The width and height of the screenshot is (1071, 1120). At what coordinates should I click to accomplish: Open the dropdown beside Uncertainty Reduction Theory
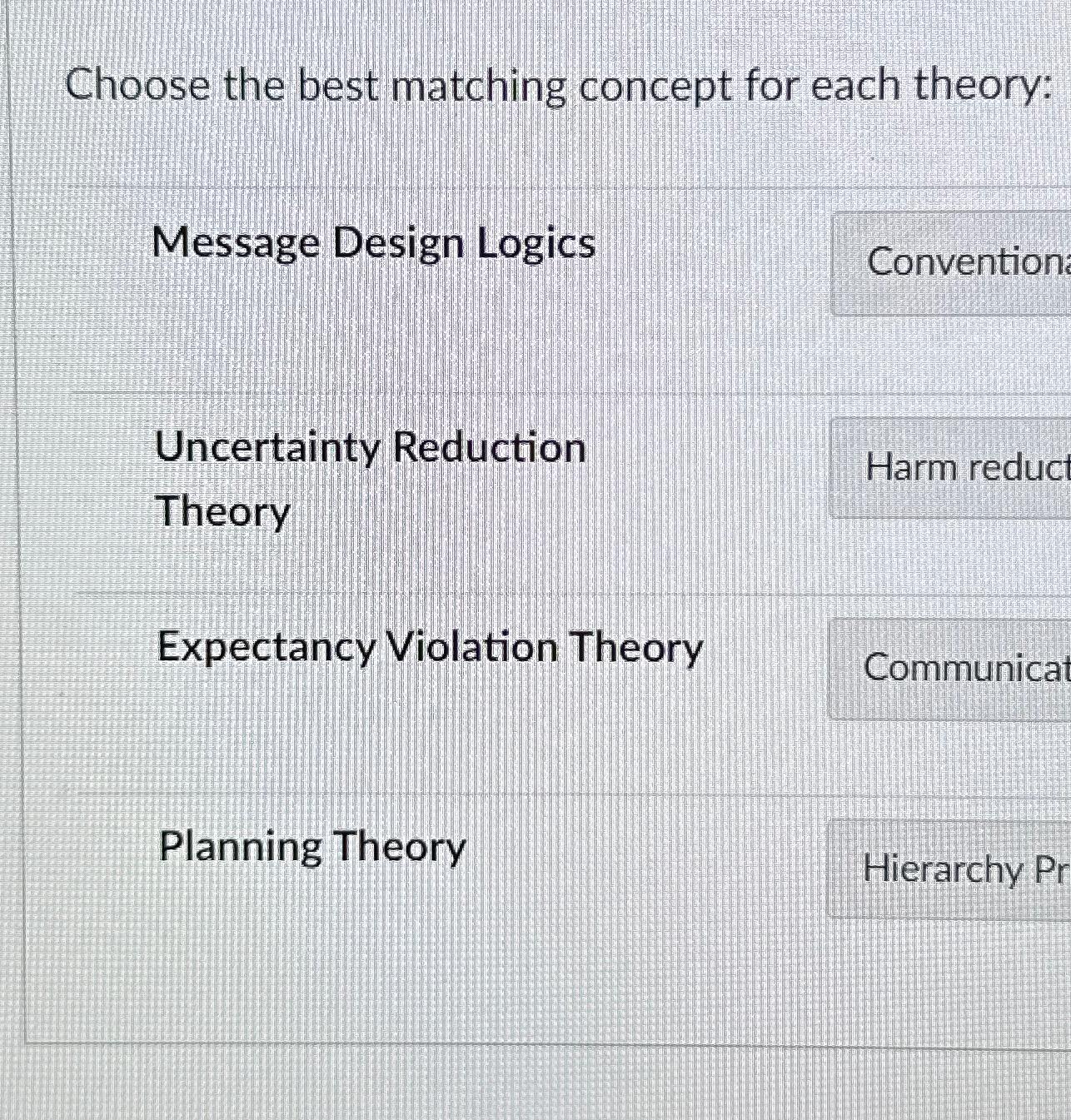coord(949,466)
